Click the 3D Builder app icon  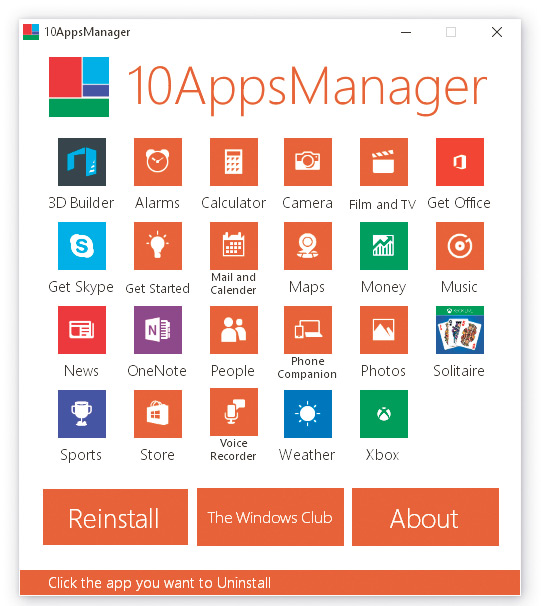point(82,162)
